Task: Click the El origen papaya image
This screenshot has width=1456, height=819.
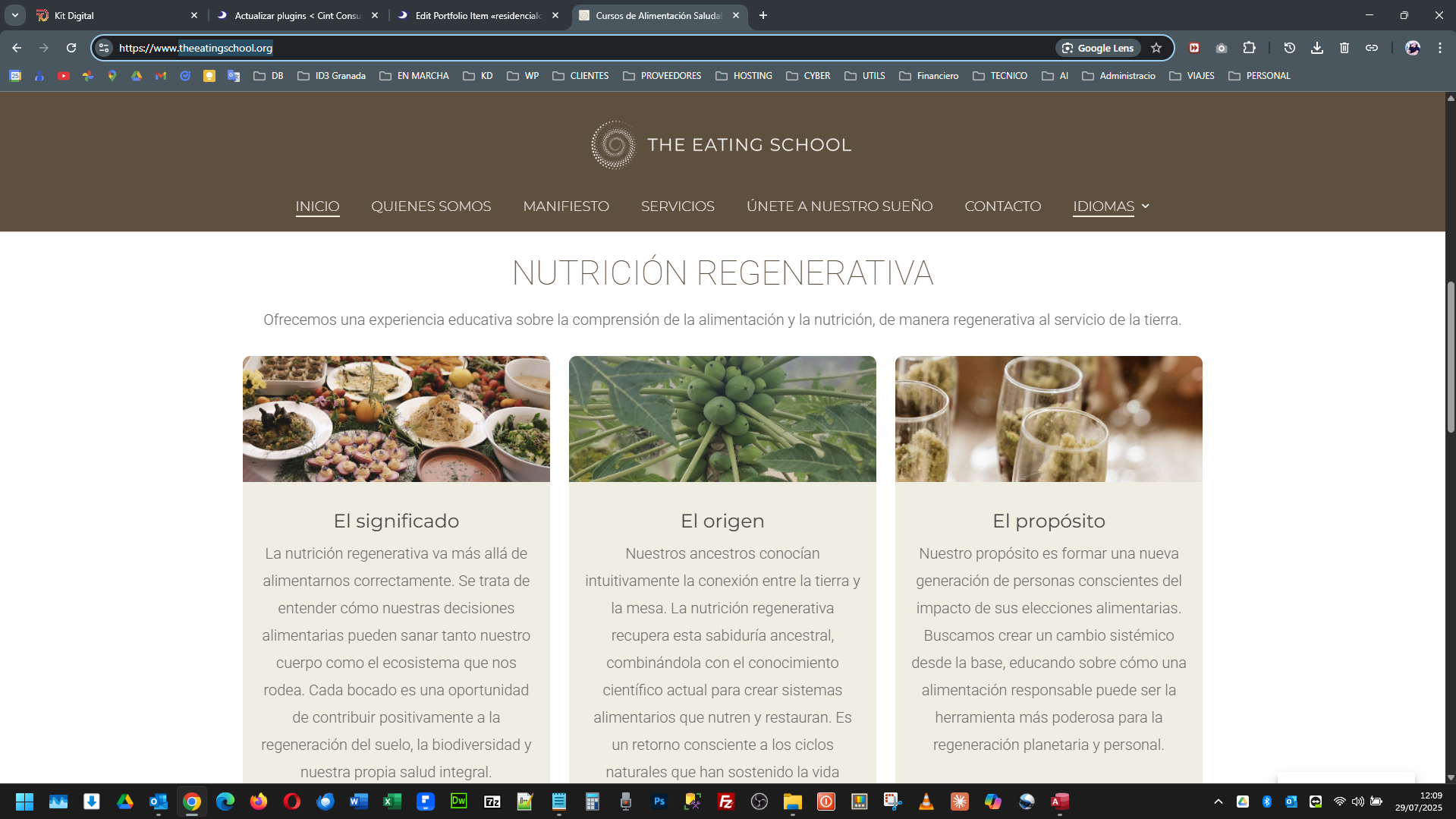Action: point(722,419)
